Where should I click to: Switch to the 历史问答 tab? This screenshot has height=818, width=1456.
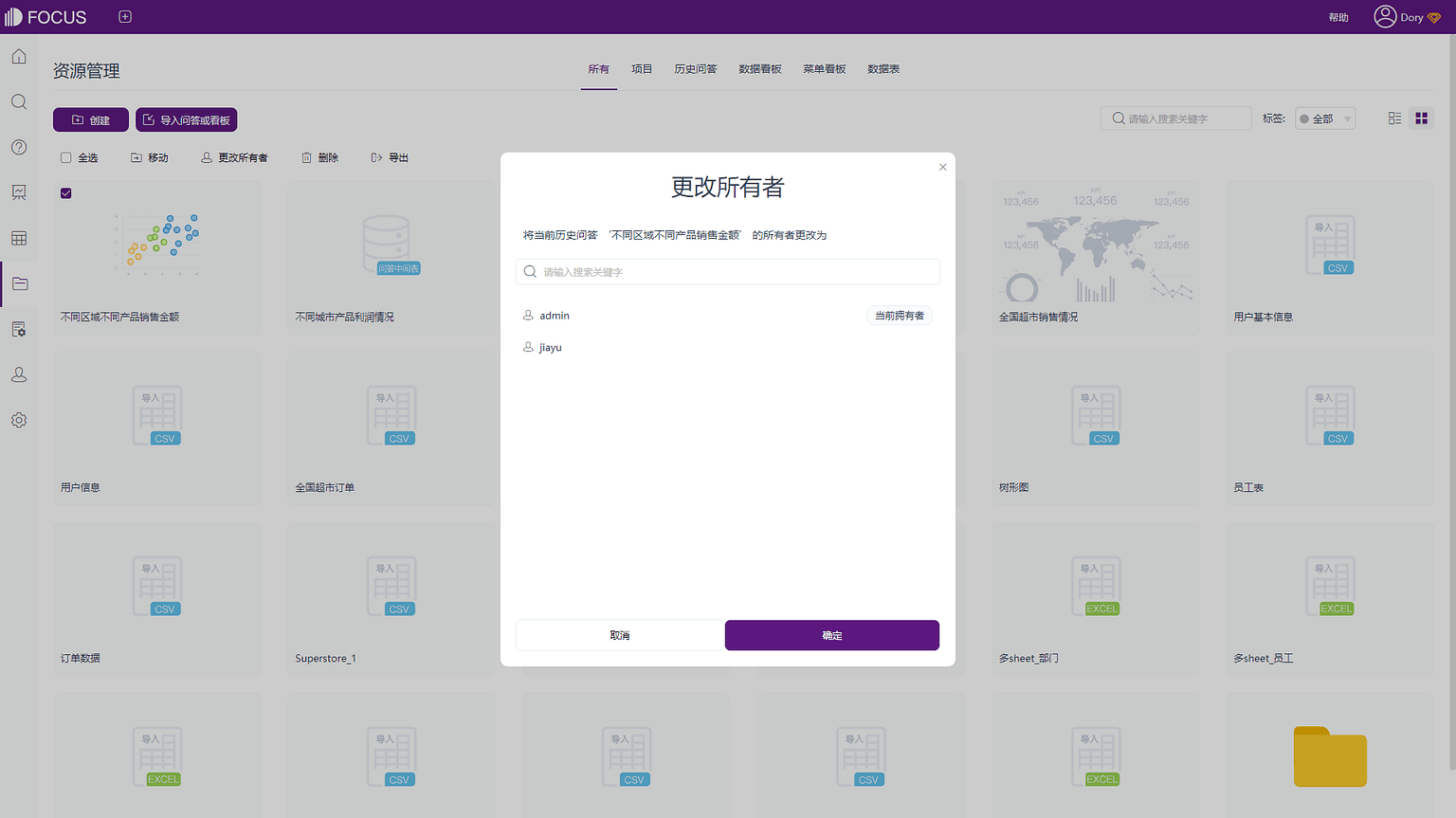tap(696, 69)
